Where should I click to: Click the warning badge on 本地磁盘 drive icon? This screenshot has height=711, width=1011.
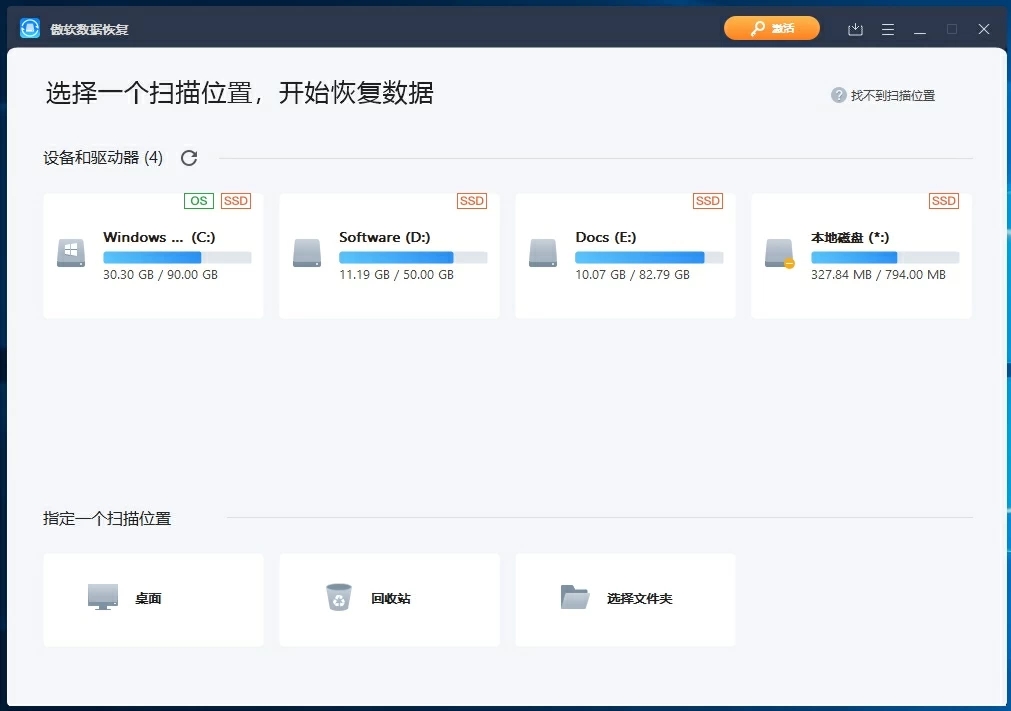791,265
